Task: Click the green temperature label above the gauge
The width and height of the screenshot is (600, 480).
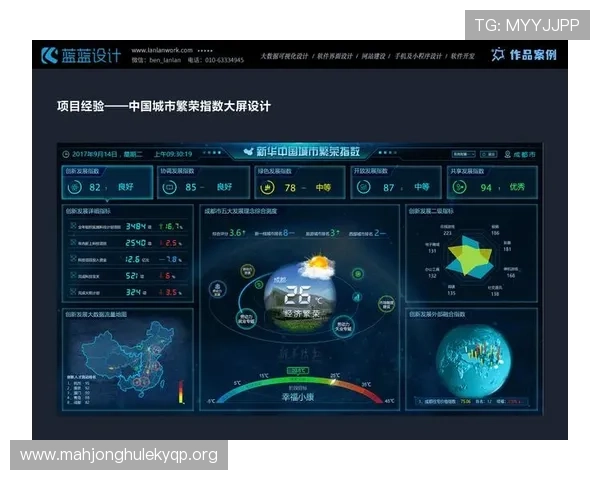Action: click(297, 371)
